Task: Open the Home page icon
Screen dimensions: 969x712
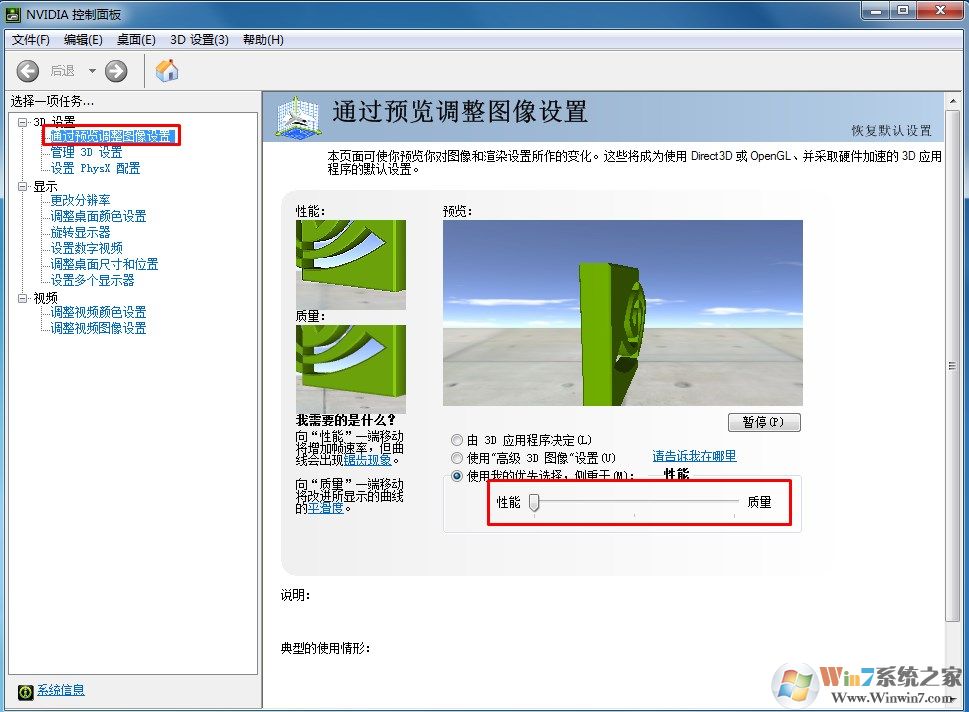Action: click(167, 70)
